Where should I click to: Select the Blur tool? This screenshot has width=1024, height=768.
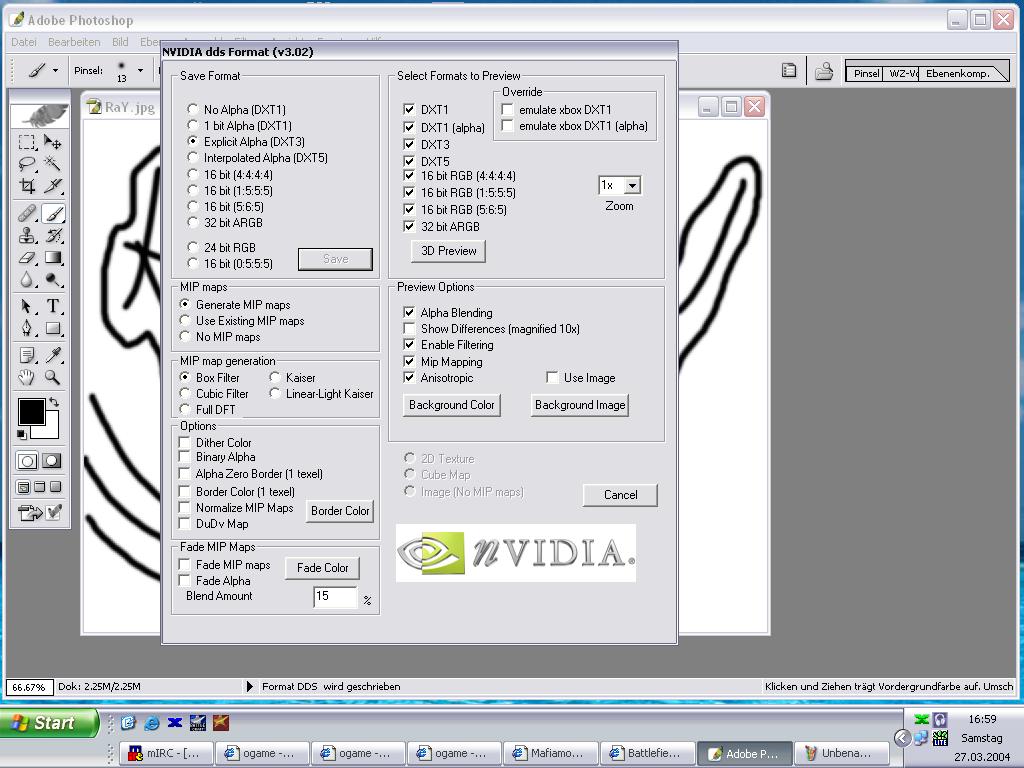click(27, 280)
